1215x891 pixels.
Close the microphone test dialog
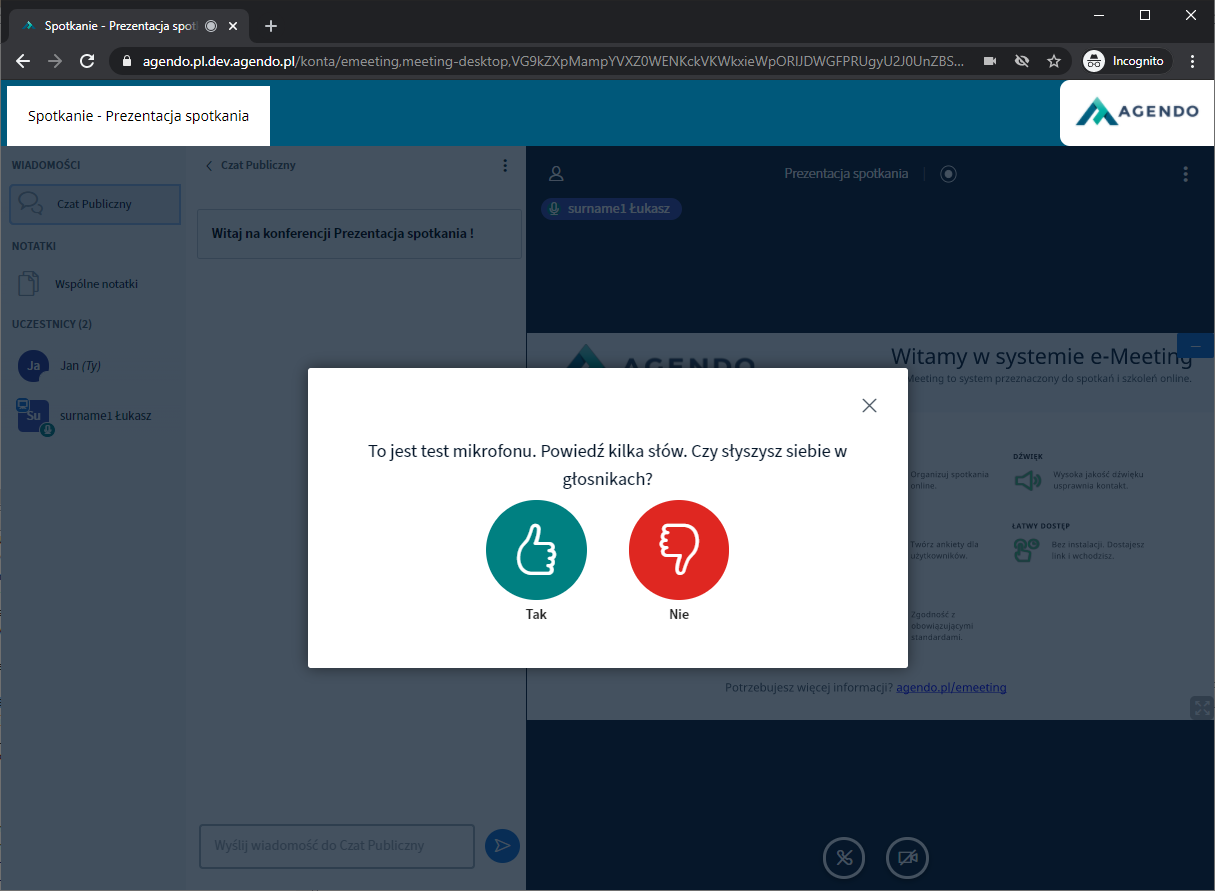click(x=869, y=405)
